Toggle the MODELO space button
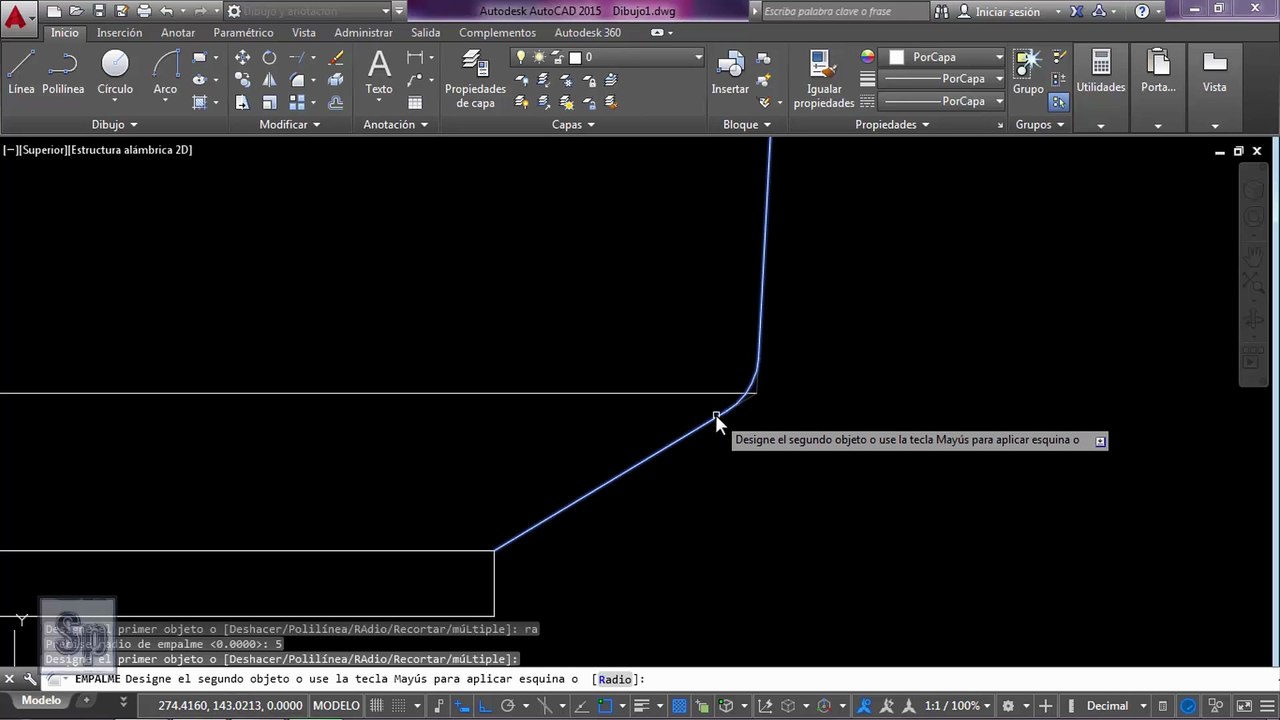The width and height of the screenshot is (1280, 720). click(336, 706)
